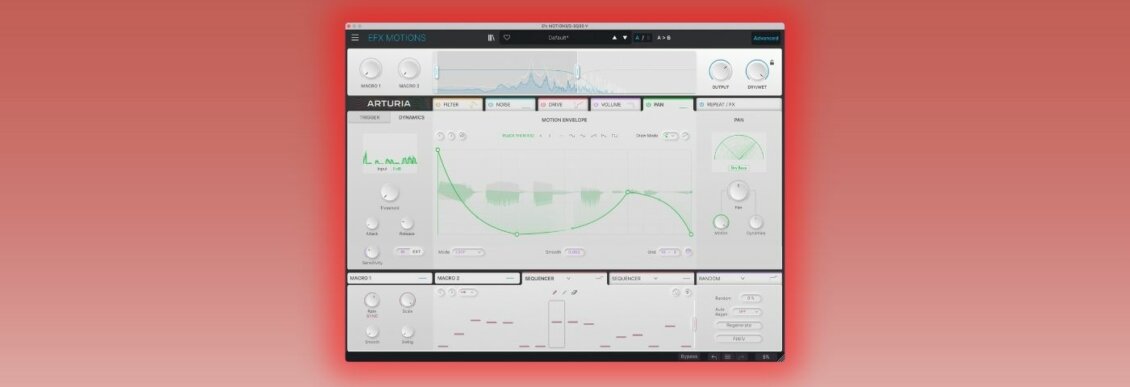Switch to the Dynamics tab
The width and height of the screenshot is (1130, 387).
[411, 117]
